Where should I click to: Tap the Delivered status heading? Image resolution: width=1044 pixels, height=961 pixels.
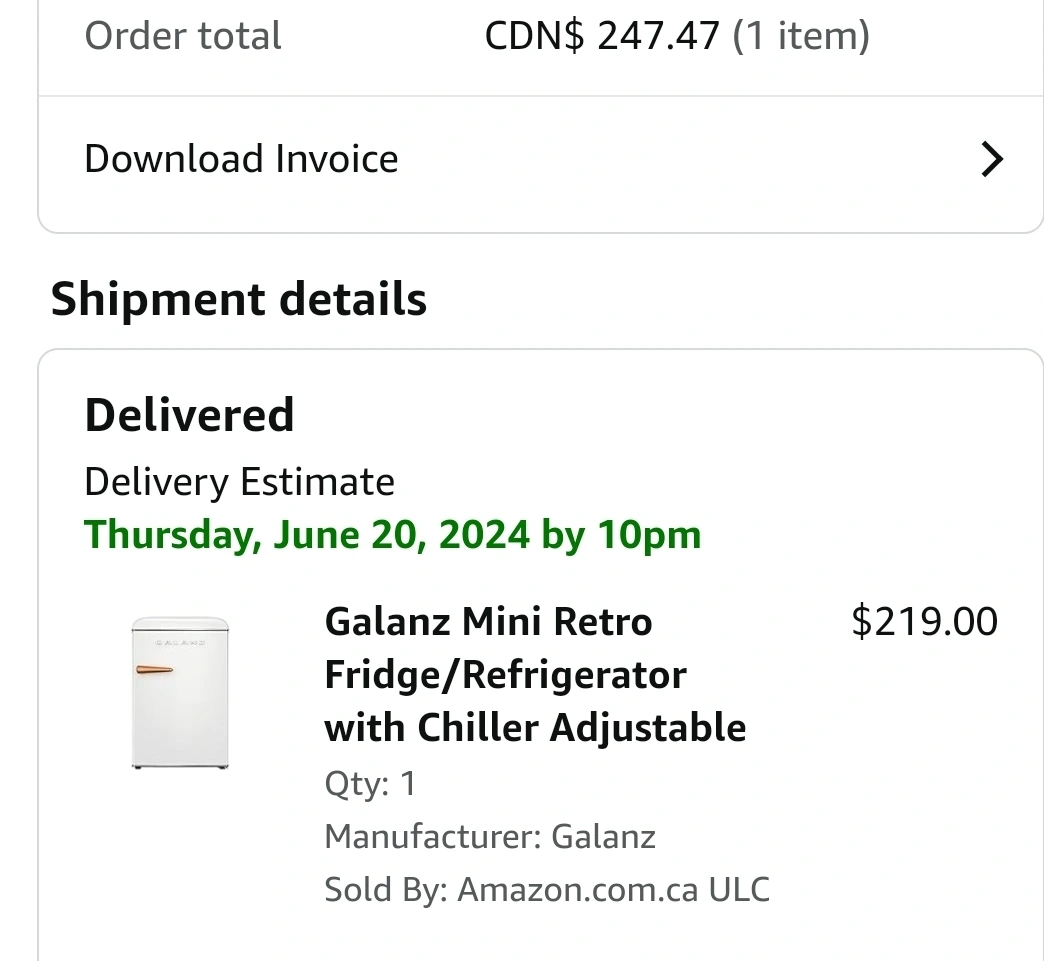tap(189, 415)
